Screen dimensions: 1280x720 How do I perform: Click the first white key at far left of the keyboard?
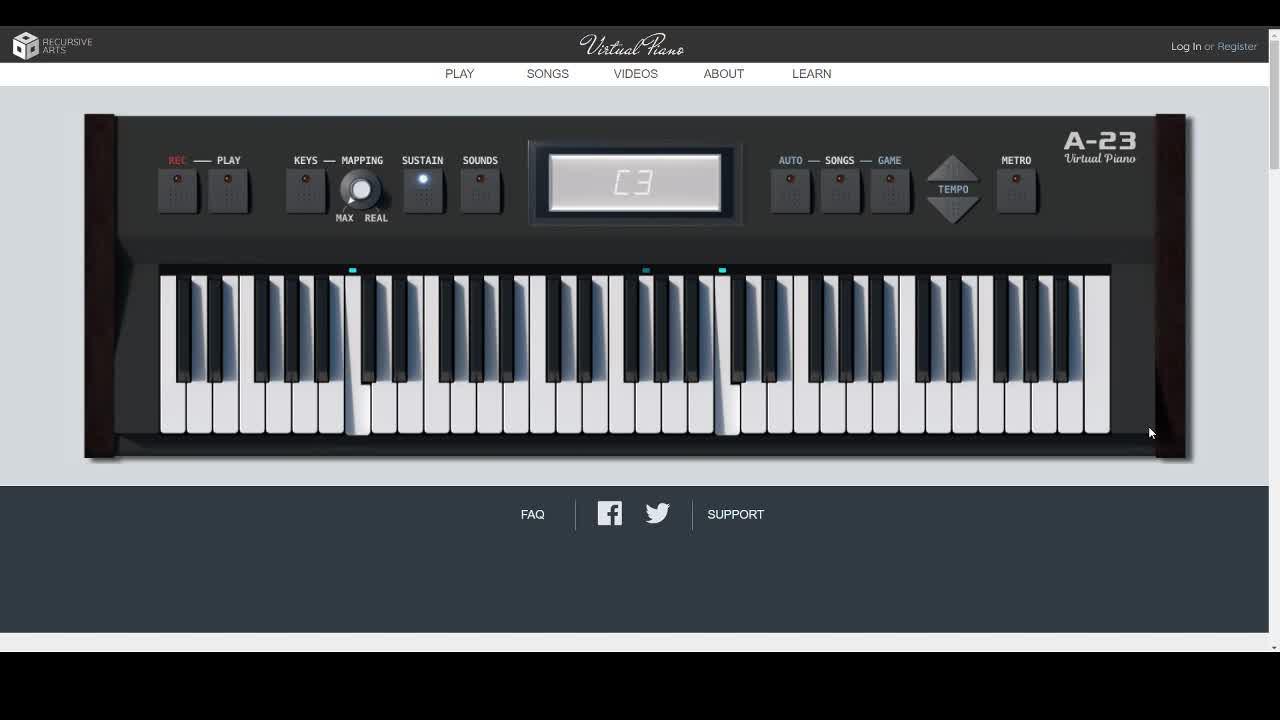[172, 410]
